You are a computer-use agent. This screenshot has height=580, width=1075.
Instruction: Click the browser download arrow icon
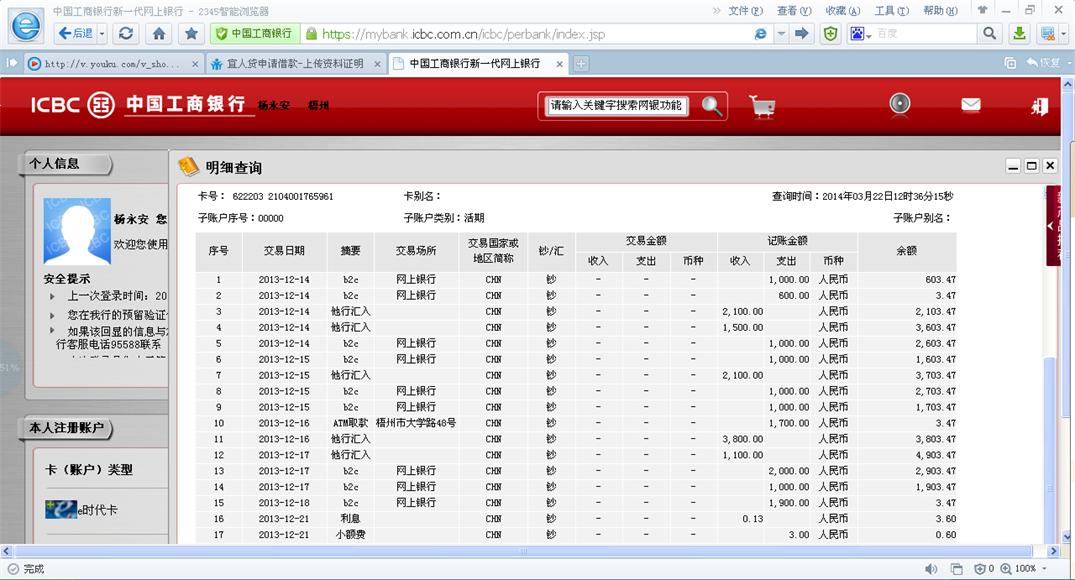(x=1019, y=33)
